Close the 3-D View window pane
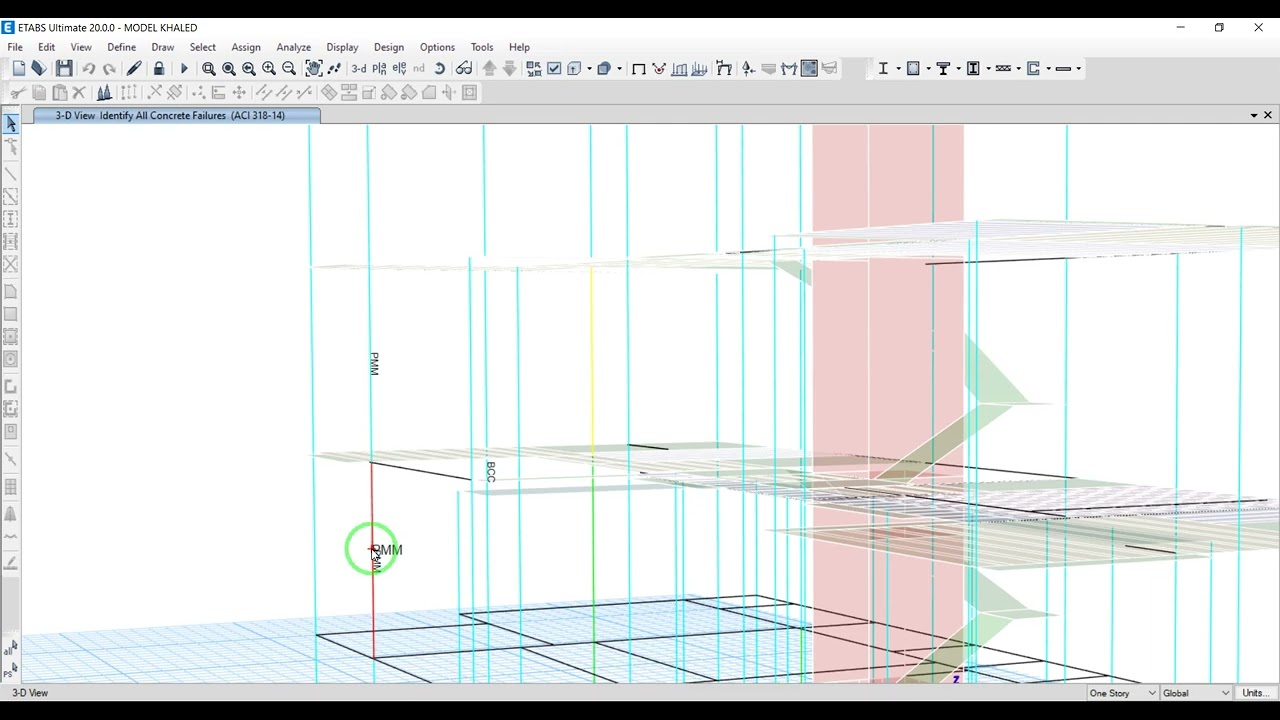Screen dimensions: 1280x720 click(x=1268, y=115)
